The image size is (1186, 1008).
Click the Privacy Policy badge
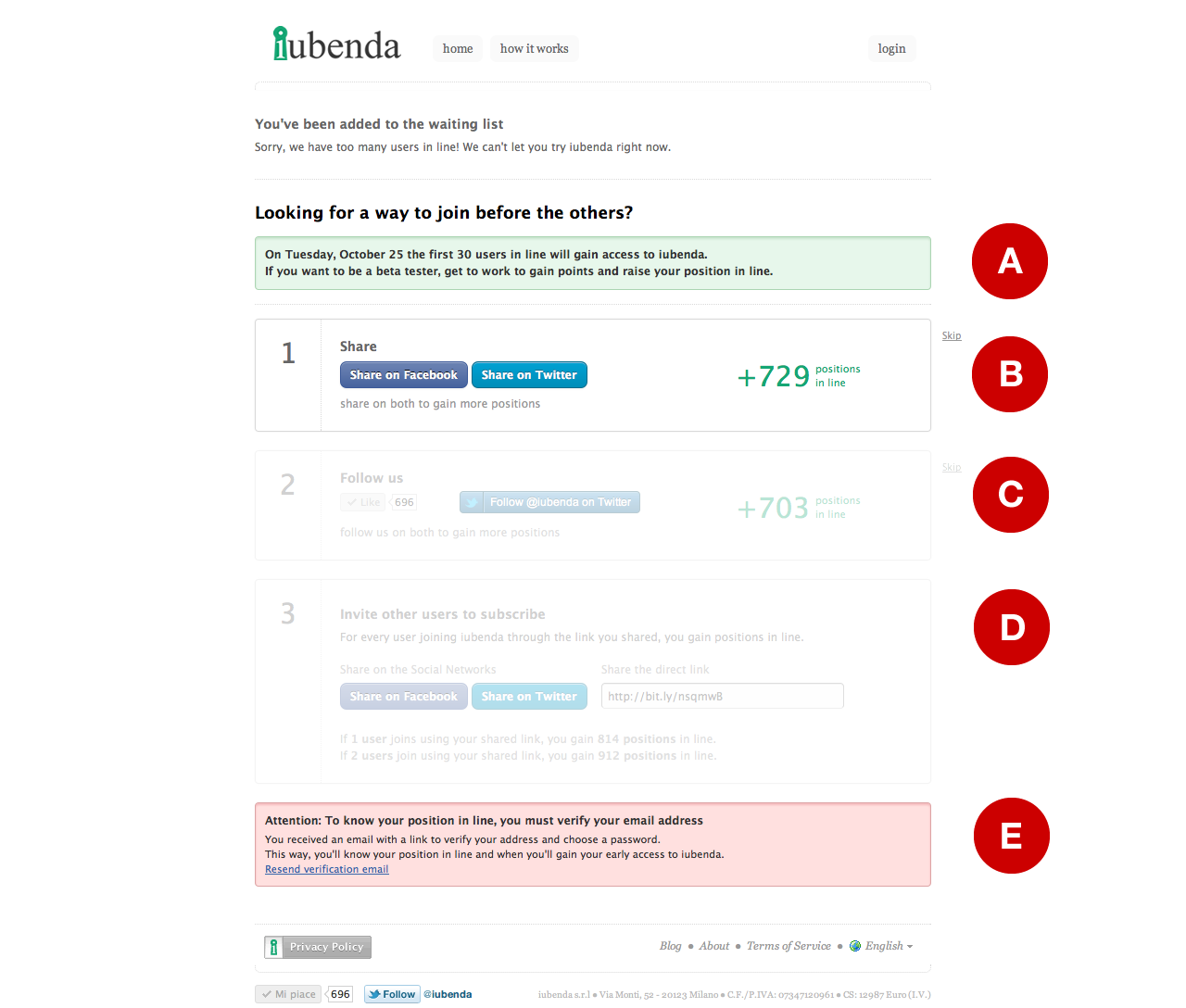(318, 947)
